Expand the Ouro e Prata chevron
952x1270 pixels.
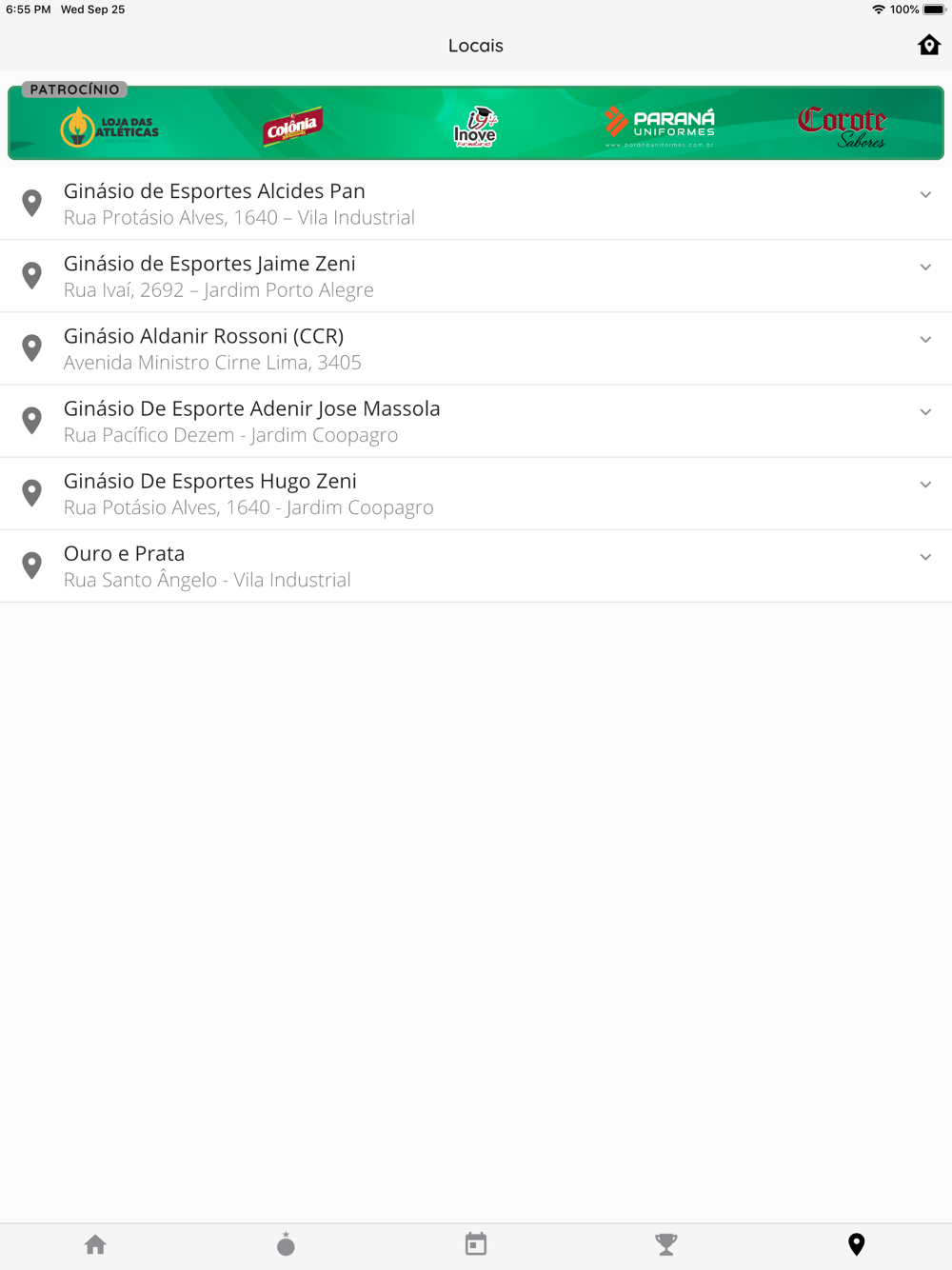(925, 557)
